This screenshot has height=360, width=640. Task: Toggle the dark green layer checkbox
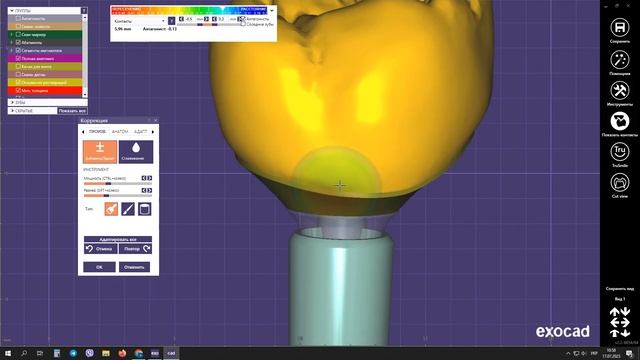point(18,34)
